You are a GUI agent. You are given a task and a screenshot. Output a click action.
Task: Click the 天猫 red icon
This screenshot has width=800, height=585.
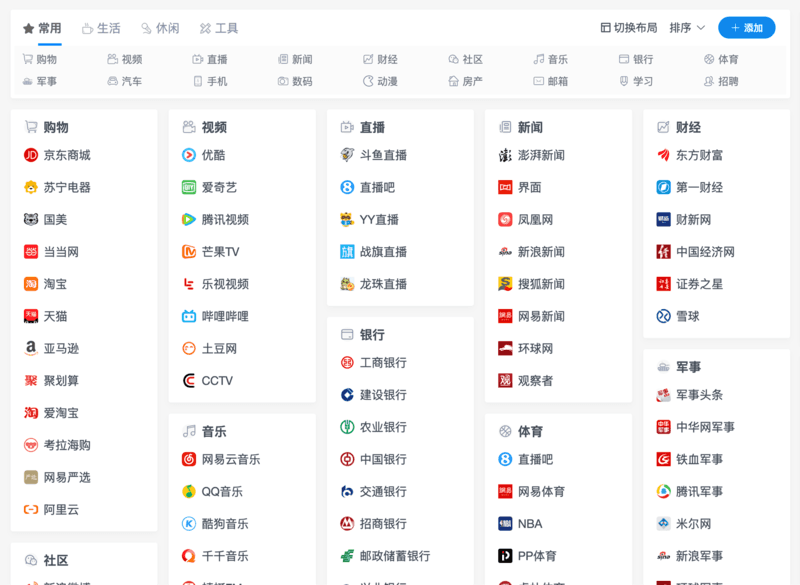pos(31,316)
